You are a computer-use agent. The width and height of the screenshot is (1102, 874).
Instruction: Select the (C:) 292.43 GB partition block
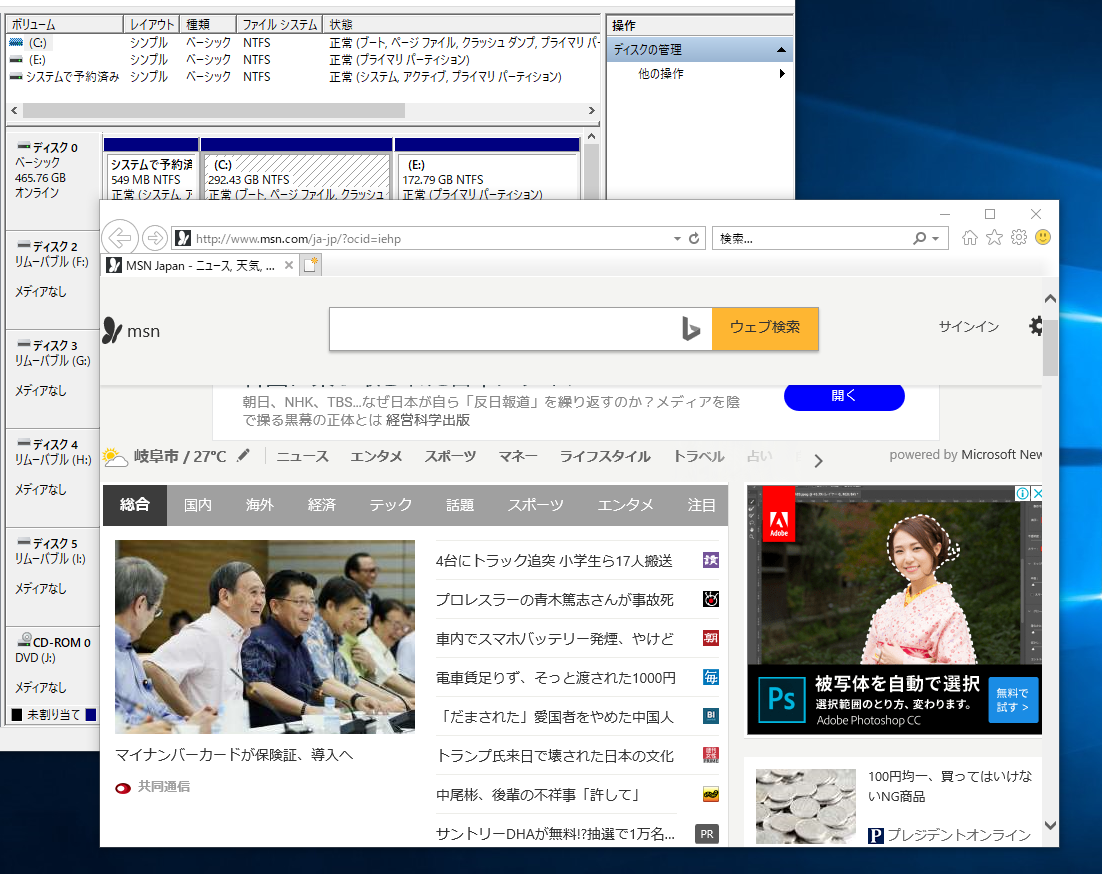pos(297,169)
